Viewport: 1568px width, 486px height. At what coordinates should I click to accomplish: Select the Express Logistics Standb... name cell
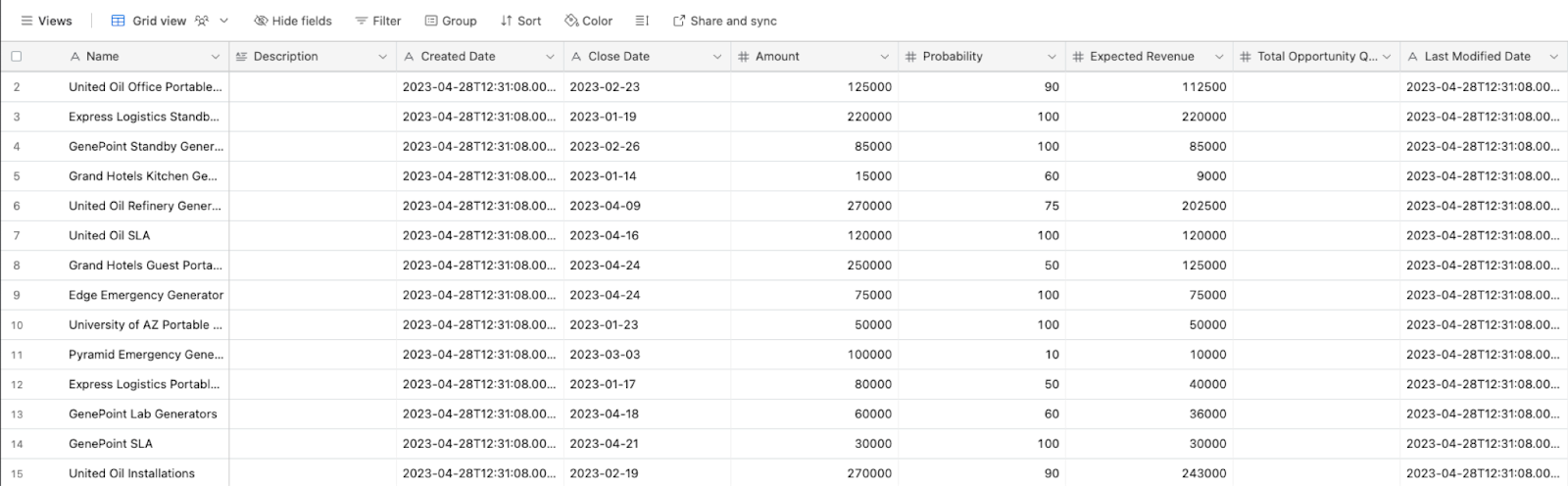[x=145, y=117]
